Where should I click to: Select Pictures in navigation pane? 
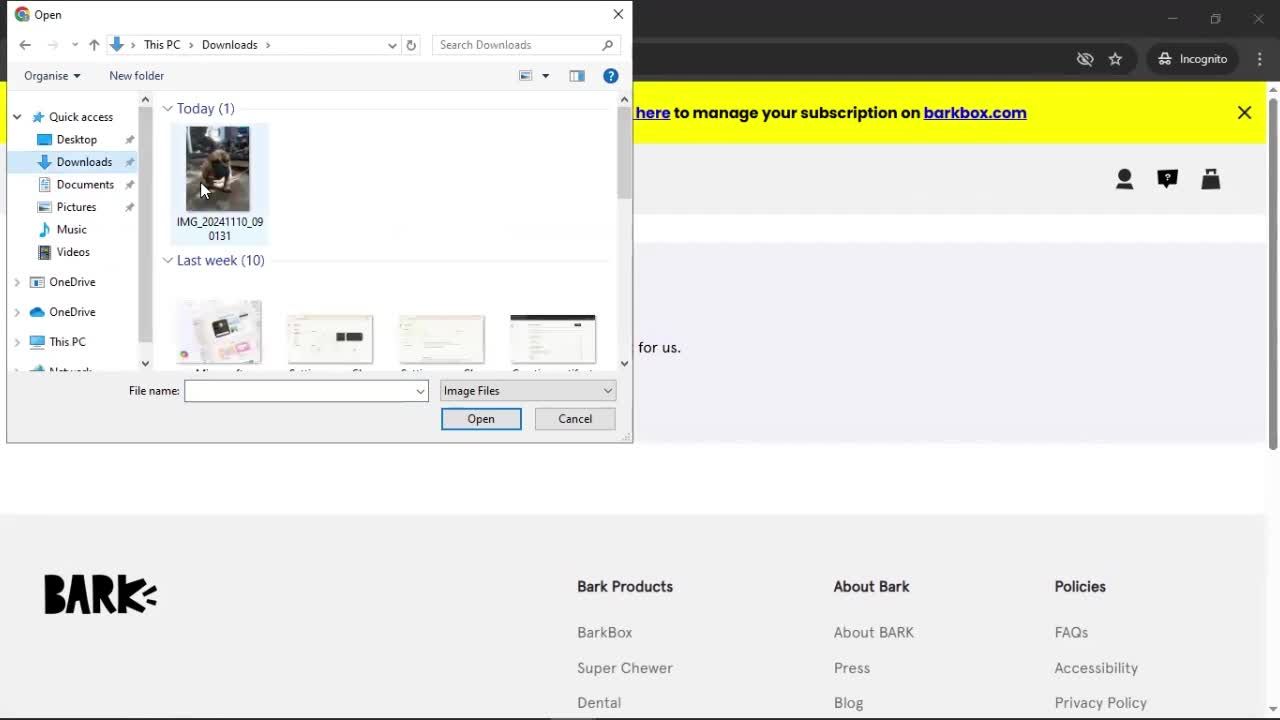click(x=76, y=207)
